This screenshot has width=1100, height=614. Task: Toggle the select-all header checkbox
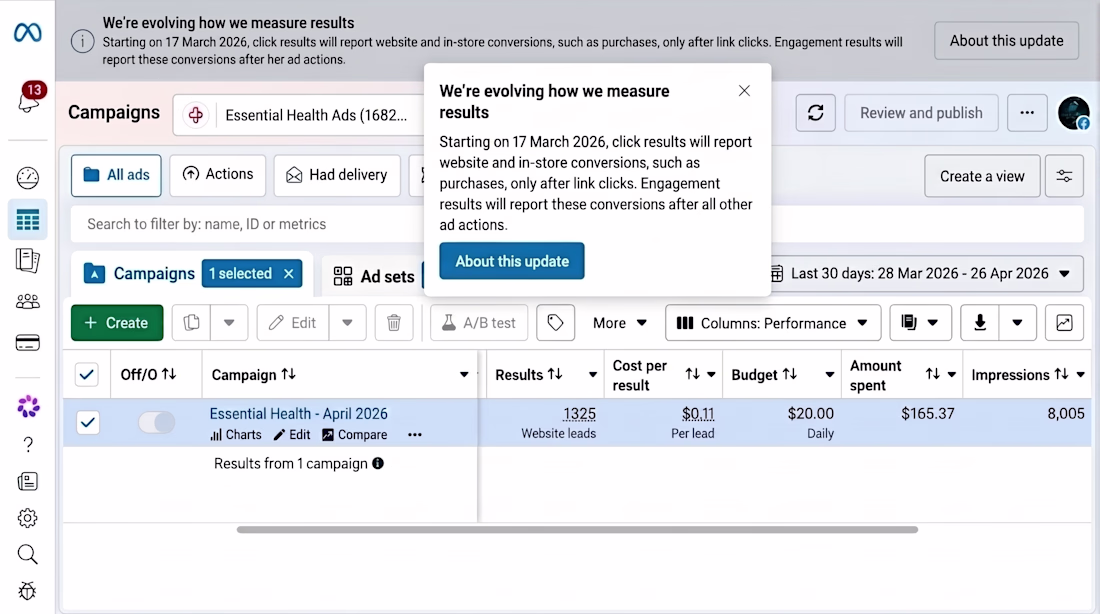pyautogui.click(x=87, y=375)
